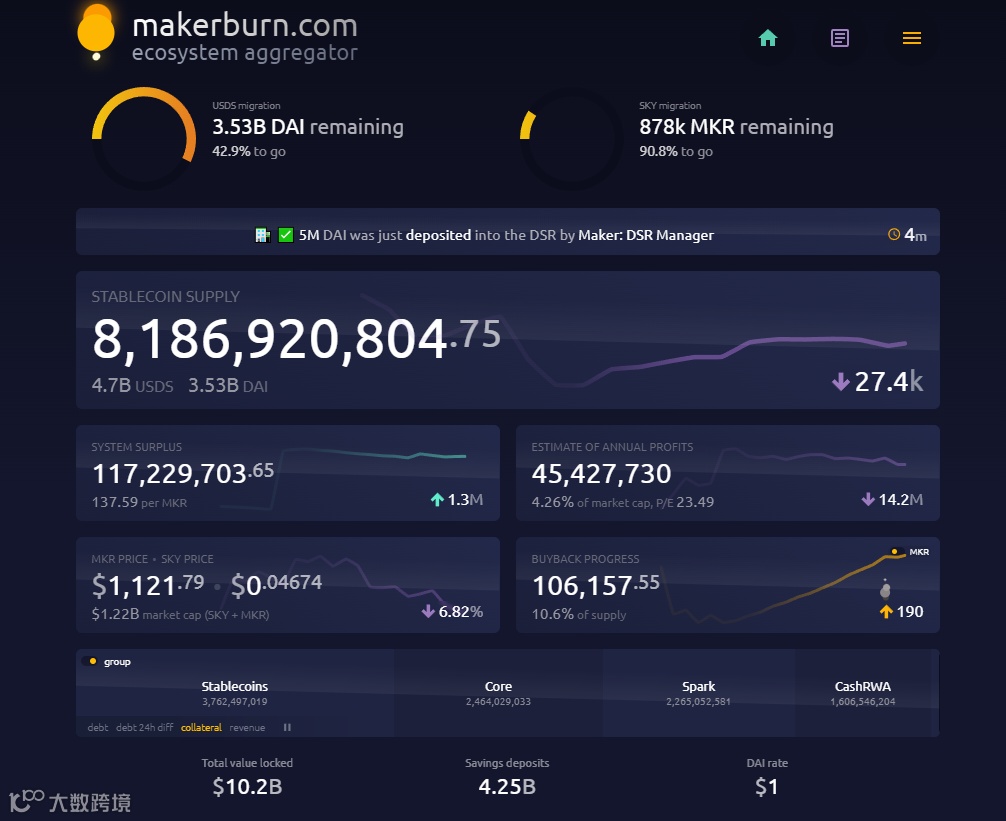Open the hamburger menu
Viewport: 1006px width, 821px height.
point(912,38)
